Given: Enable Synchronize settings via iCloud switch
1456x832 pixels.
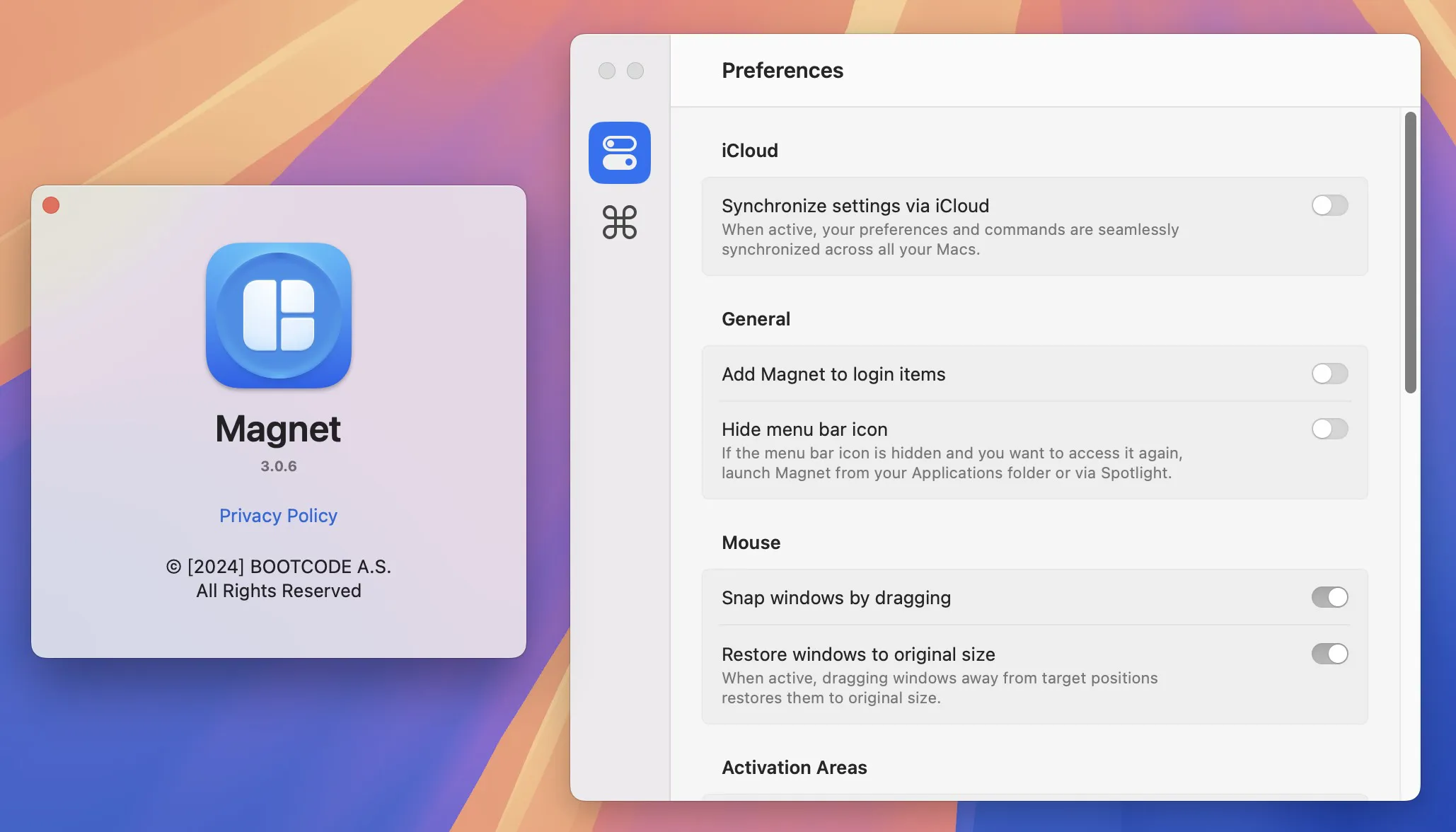Looking at the screenshot, I should pyautogui.click(x=1329, y=205).
